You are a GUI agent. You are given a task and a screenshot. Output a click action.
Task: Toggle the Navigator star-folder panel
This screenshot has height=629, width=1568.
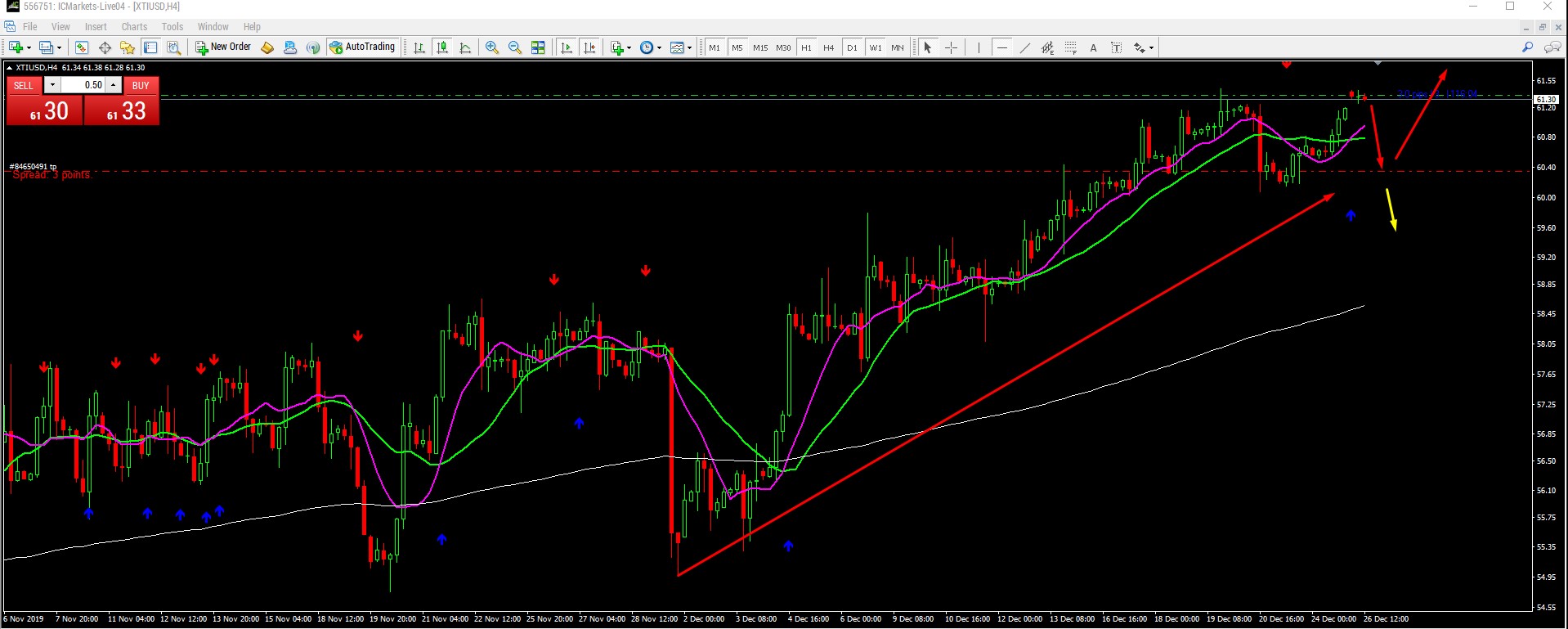pos(128,47)
